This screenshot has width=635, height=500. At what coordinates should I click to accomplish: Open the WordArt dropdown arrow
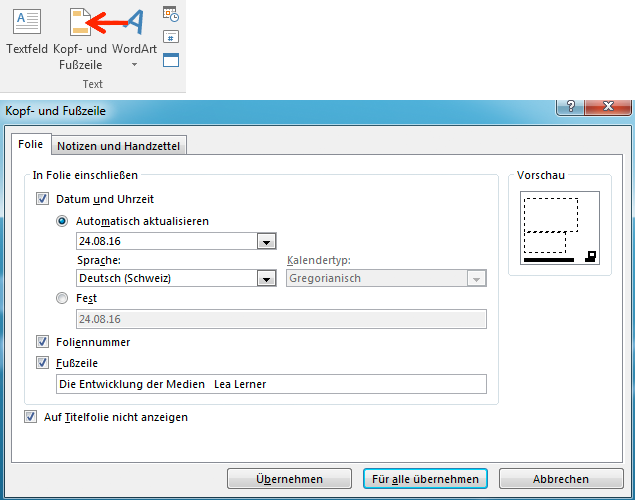tap(134, 65)
